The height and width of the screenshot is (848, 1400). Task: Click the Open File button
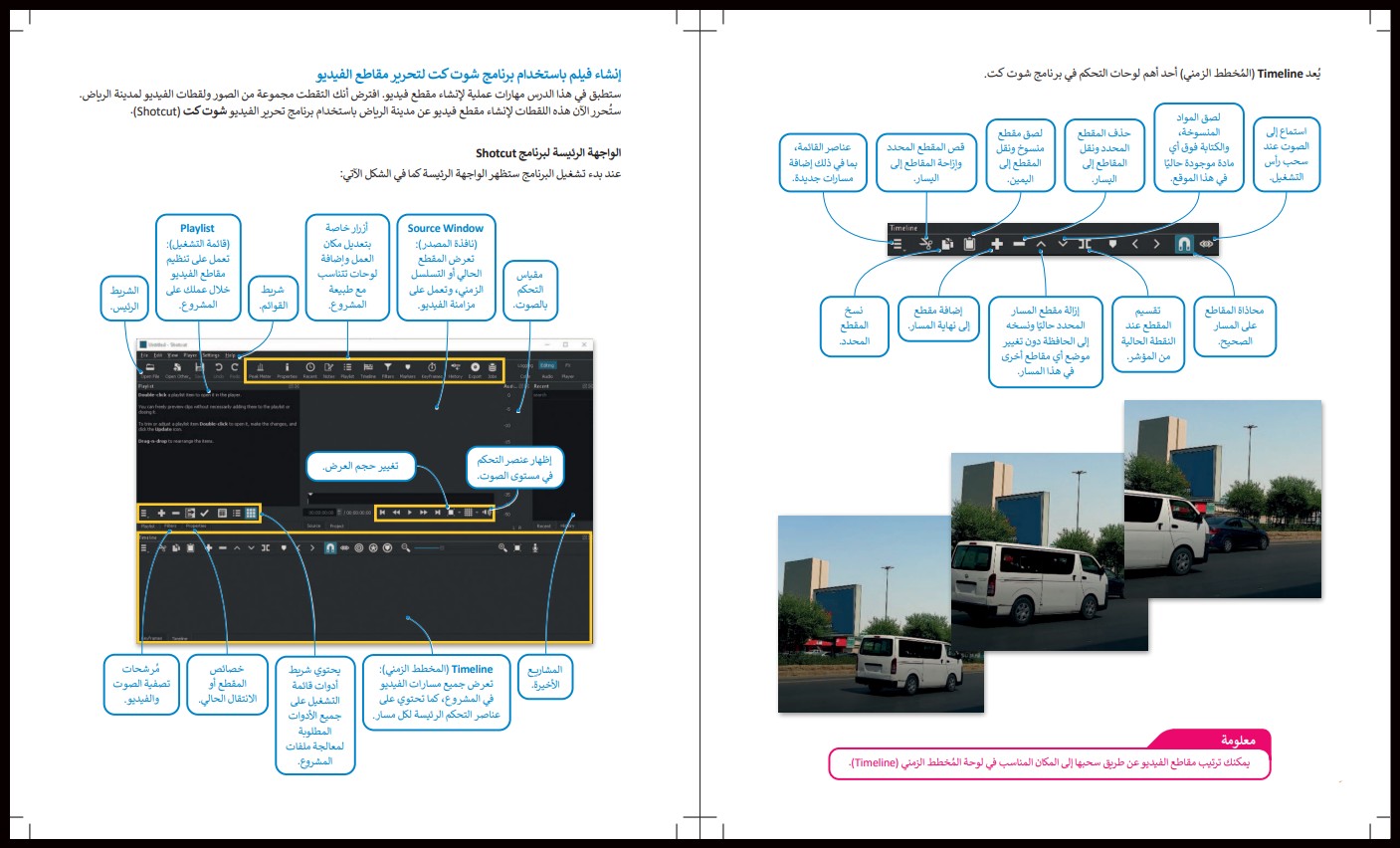pos(149,370)
